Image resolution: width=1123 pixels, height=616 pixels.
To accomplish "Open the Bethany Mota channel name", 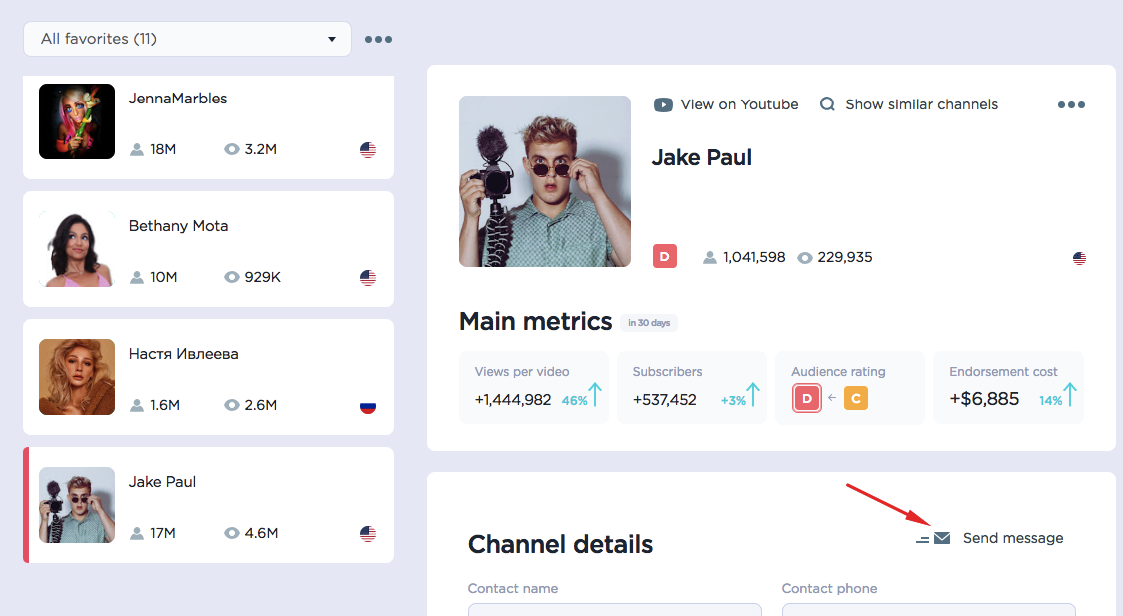I will click(178, 226).
